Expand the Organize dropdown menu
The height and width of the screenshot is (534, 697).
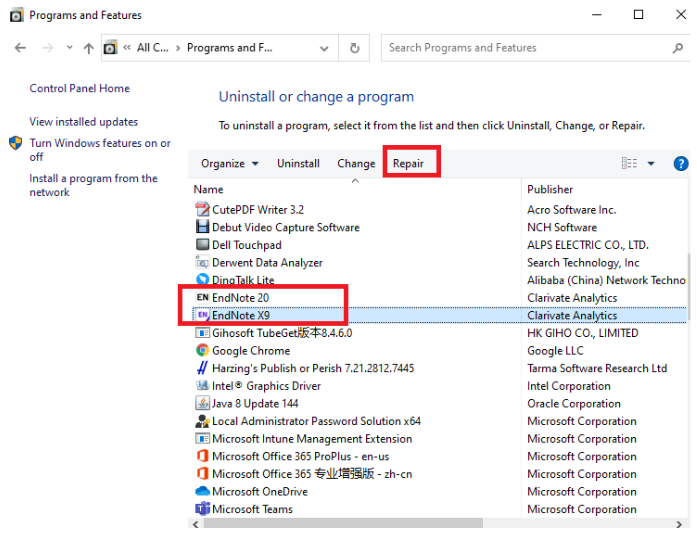229,164
